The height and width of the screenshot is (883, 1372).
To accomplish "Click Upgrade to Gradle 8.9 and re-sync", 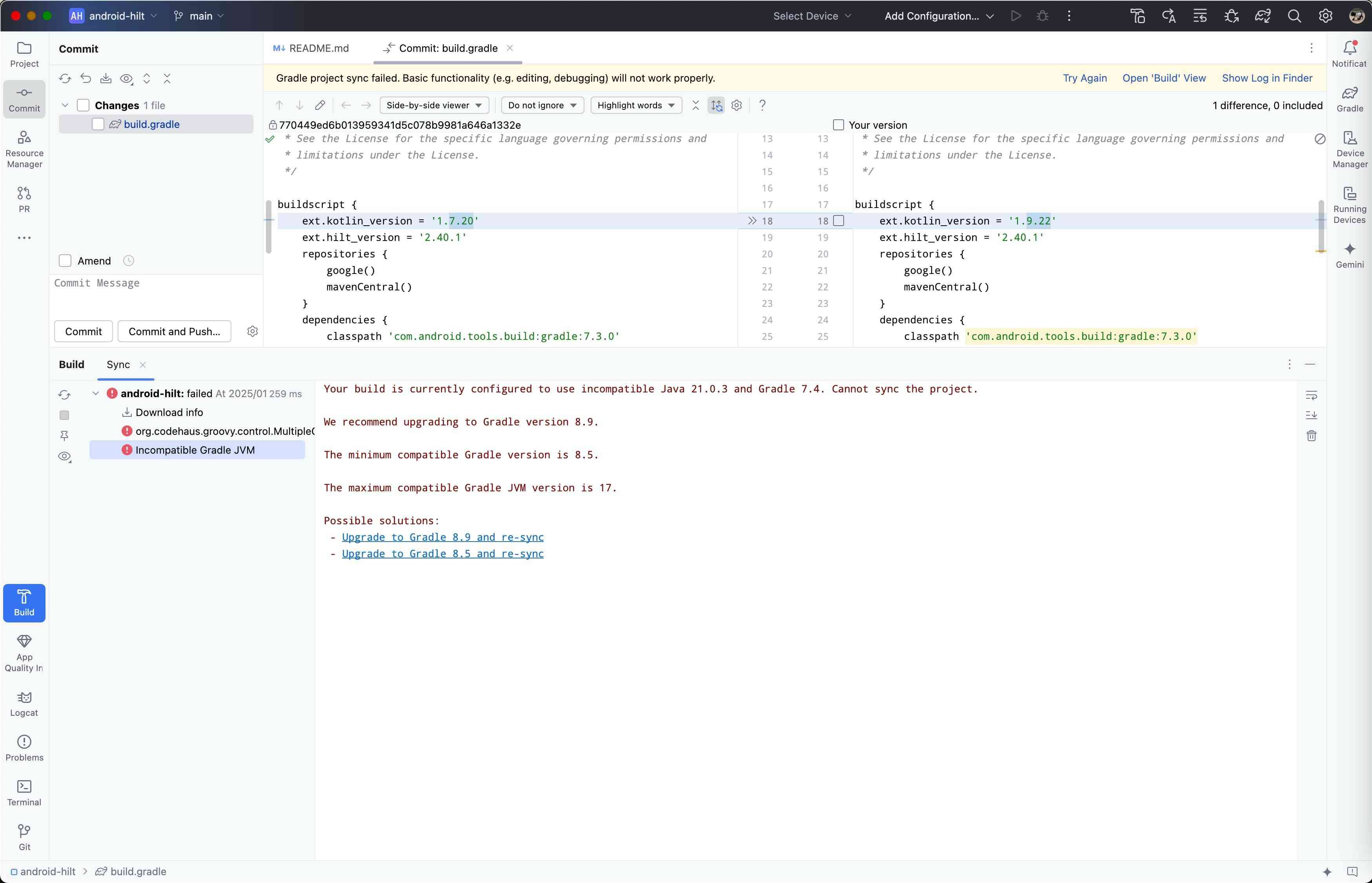I will [x=442, y=537].
